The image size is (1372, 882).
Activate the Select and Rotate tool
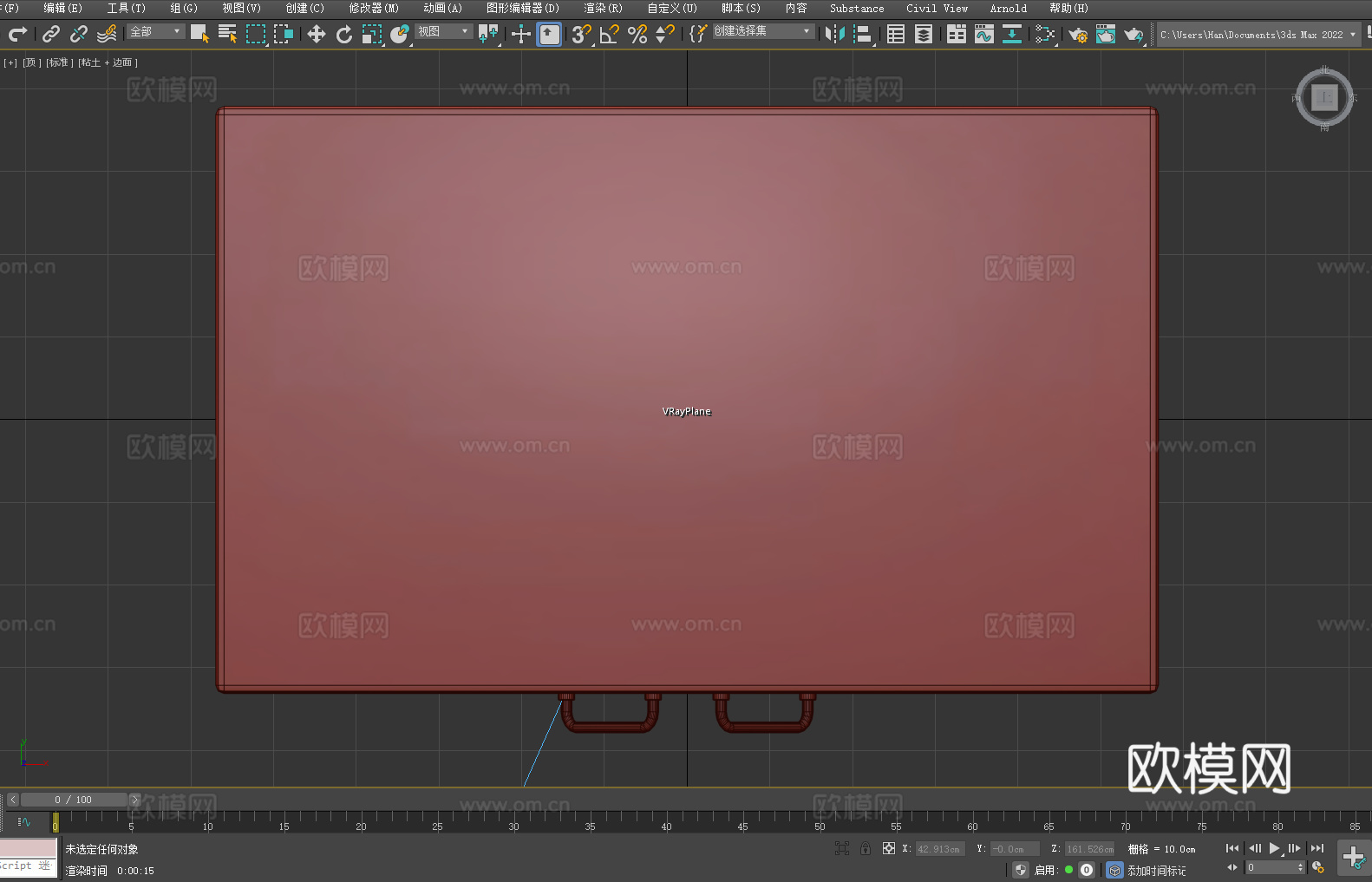(x=344, y=34)
